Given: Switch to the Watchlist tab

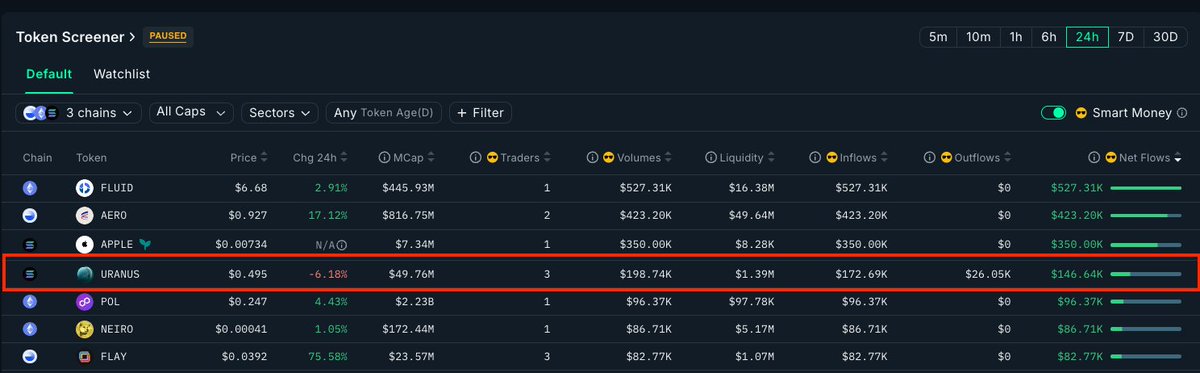Looking at the screenshot, I should [x=122, y=74].
